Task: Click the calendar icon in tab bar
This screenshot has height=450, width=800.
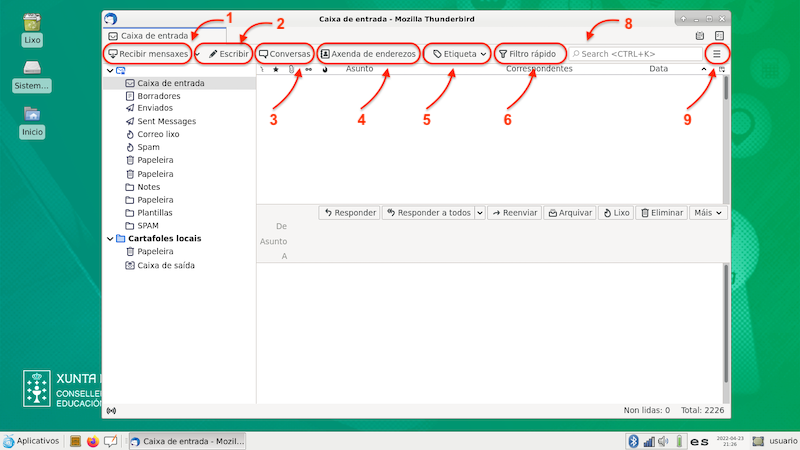Action: tap(700, 35)
